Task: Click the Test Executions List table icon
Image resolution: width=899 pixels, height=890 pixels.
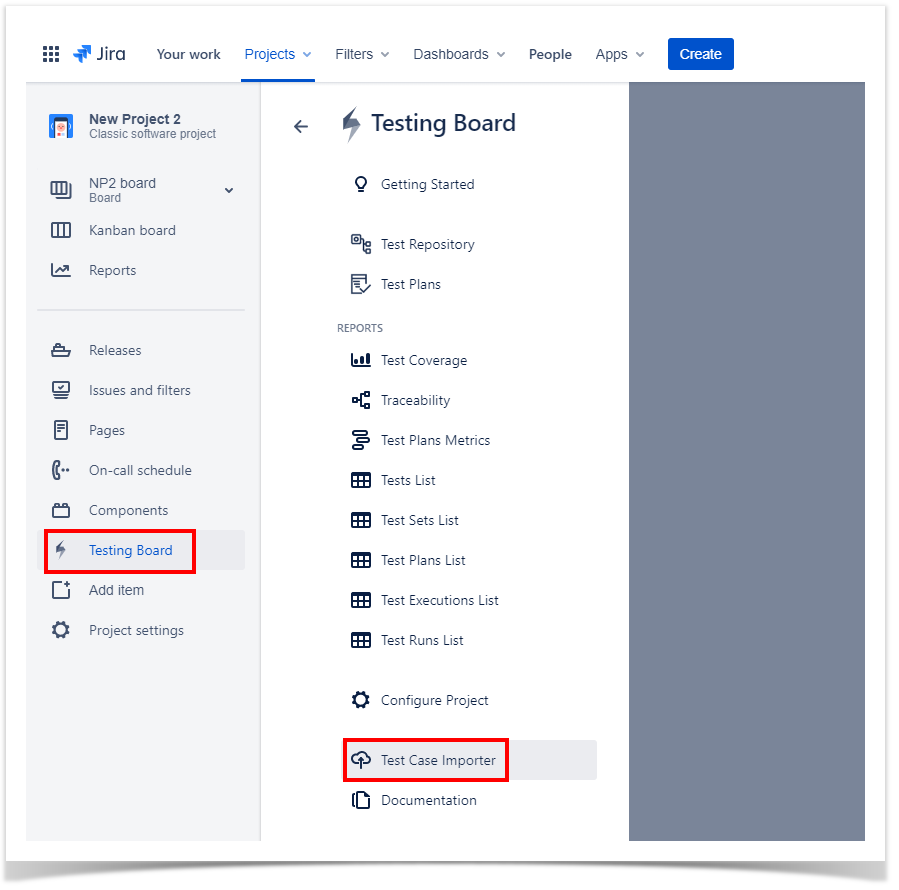Action: tap(361, 600)
